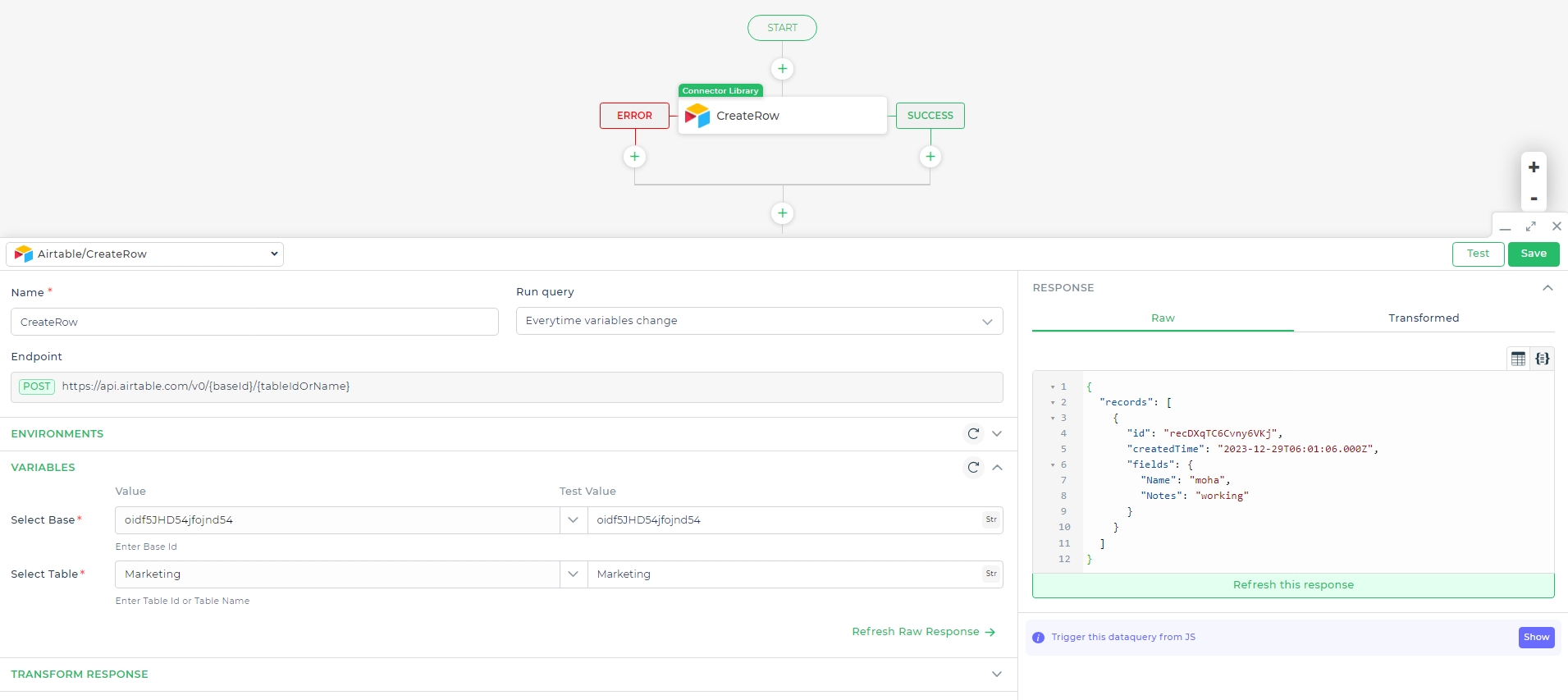
Task: Click the POST method badge
Action: (x=37, y=387)
